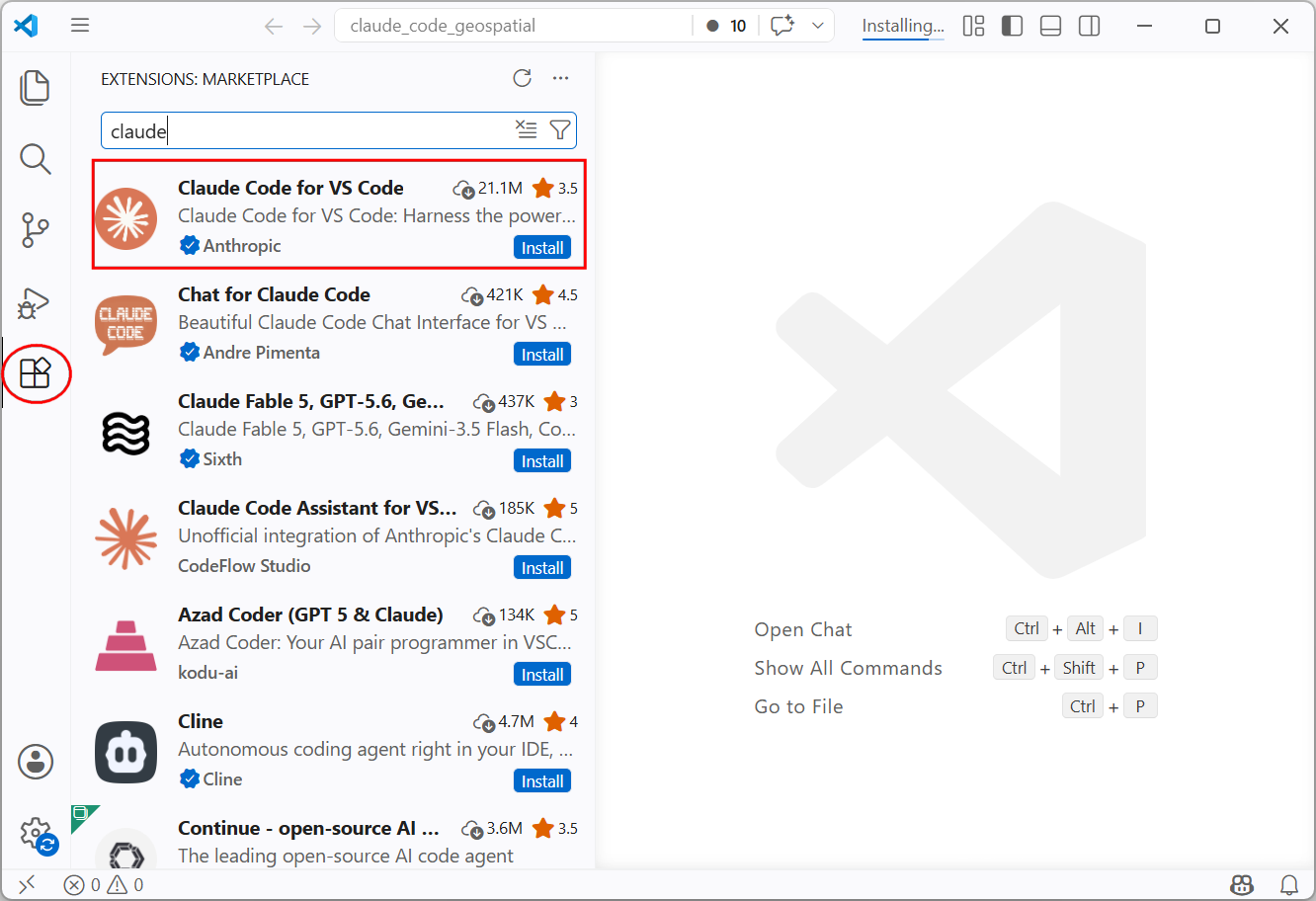
Task: Click the VS Code logo in title bar
Action: point(27,26)
